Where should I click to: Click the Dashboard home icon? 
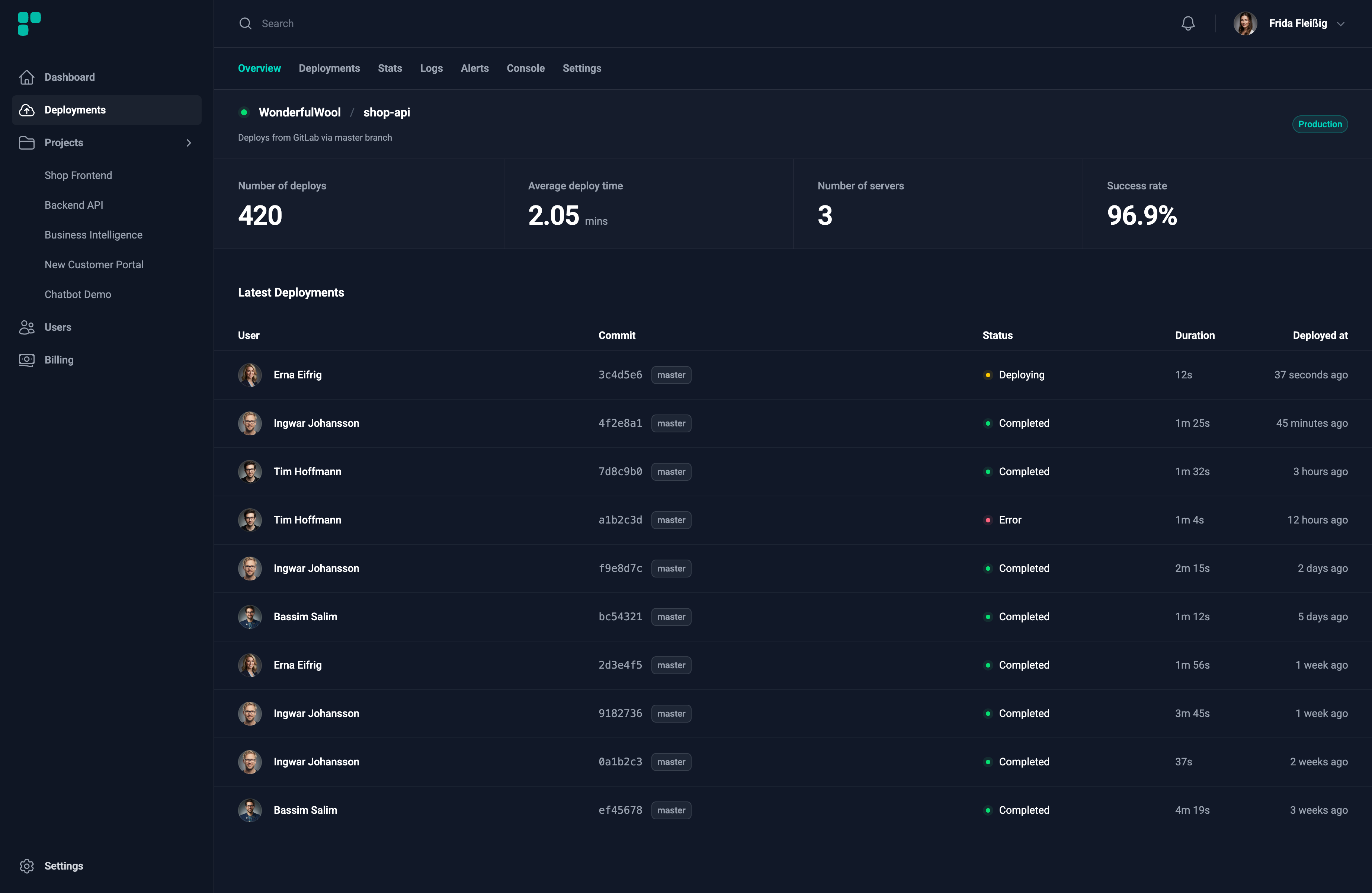(x=26, y=77)
